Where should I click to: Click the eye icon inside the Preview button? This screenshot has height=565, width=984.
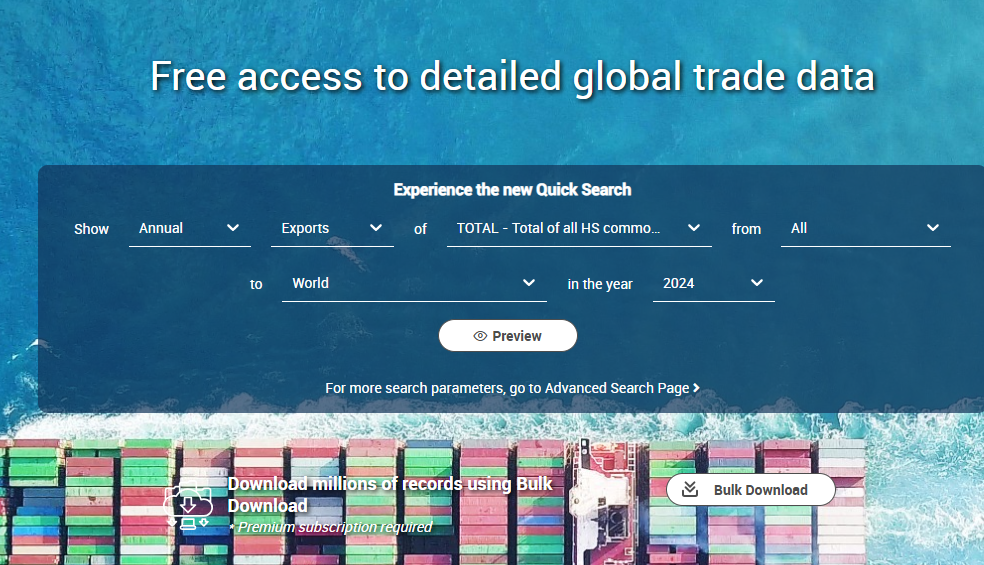[x=480, y=336]
